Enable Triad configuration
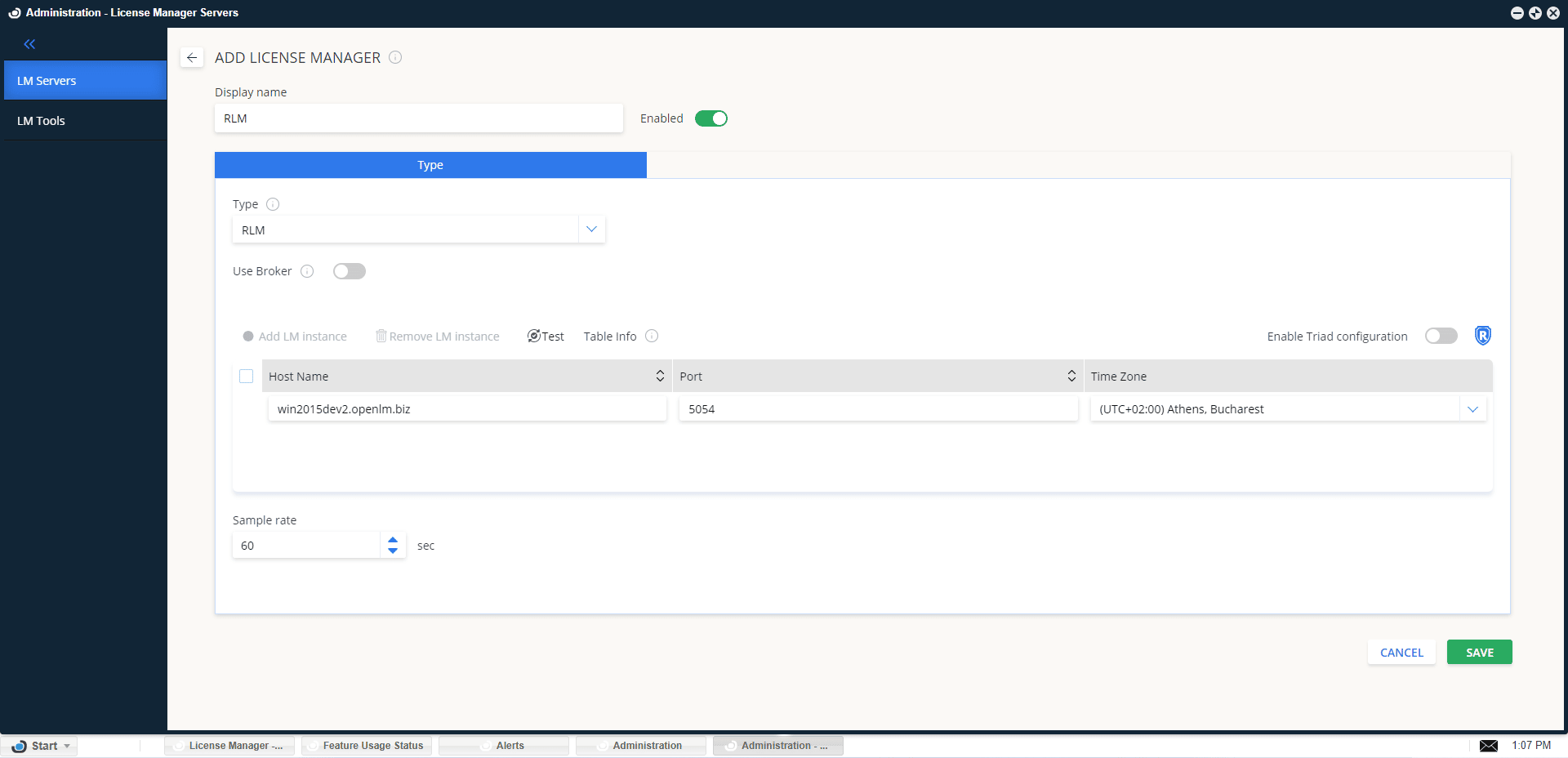Image resolution: width=1568 pixels, height=758 pixels. point(1441,336)
